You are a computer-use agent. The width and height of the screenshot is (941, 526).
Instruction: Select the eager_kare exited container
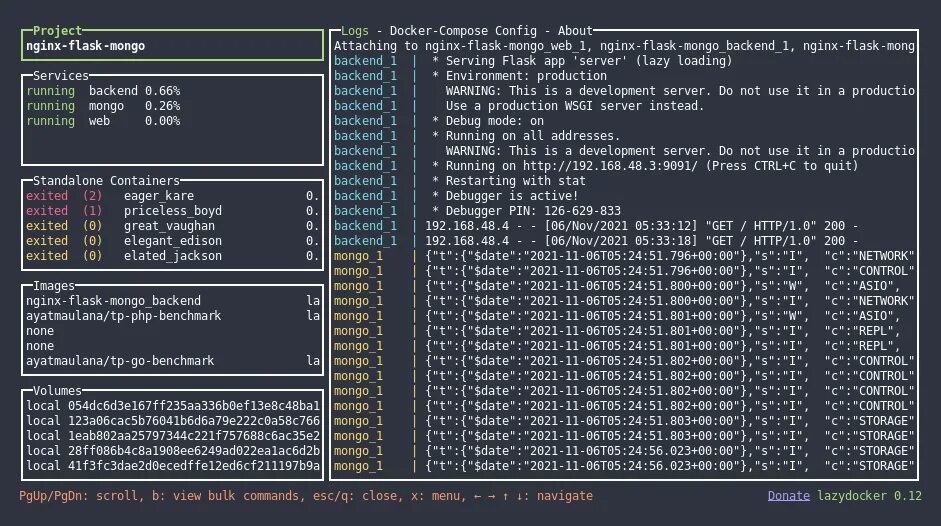(x=172, y=196)
